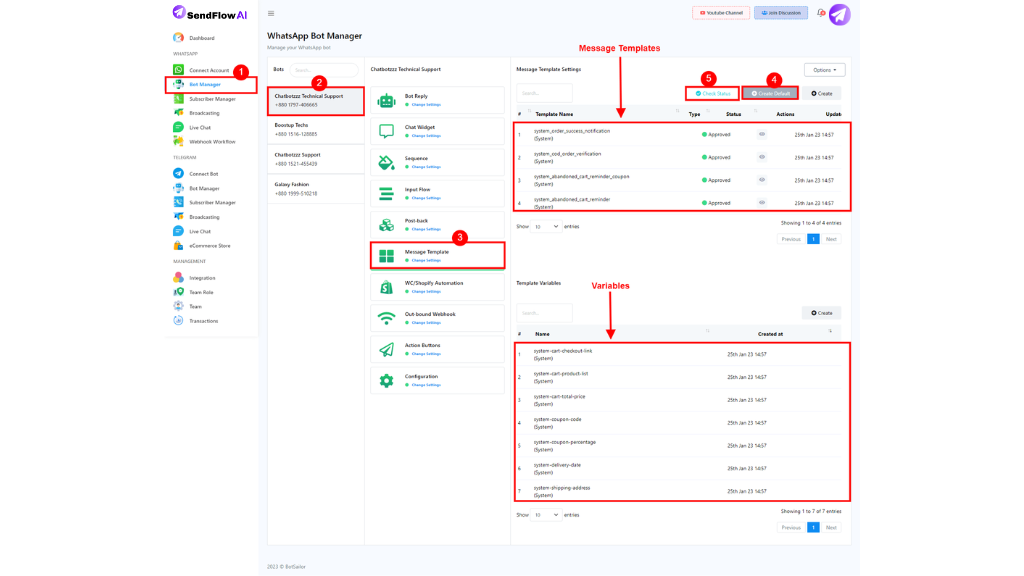
Task: Open variables Show entries dropdown
Action: pos(547,515)
